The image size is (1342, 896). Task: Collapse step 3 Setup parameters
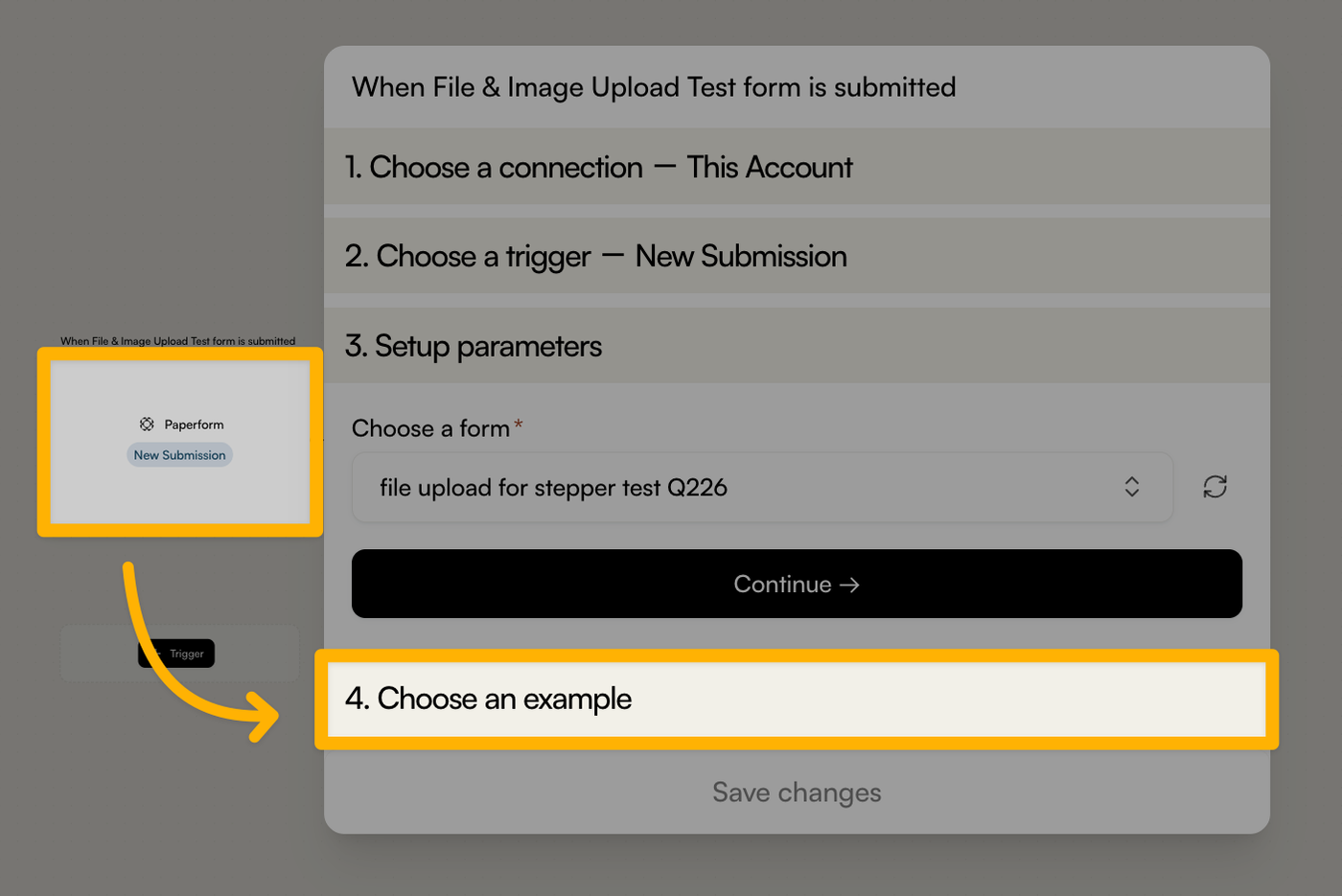(x=797, y=346)
